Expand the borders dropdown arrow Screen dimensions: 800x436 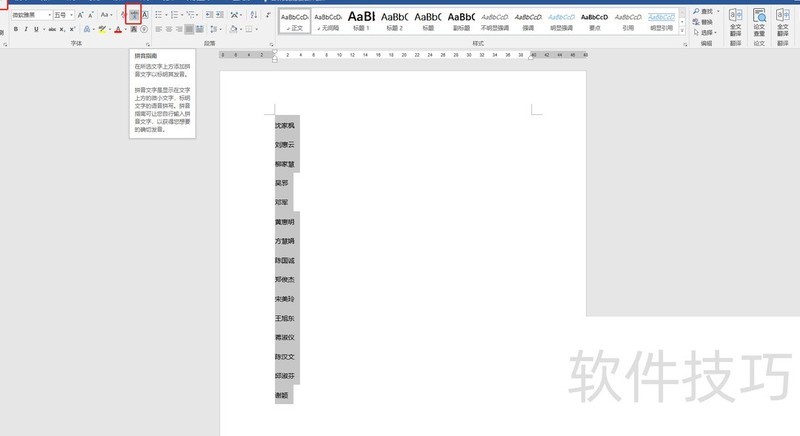257,29
